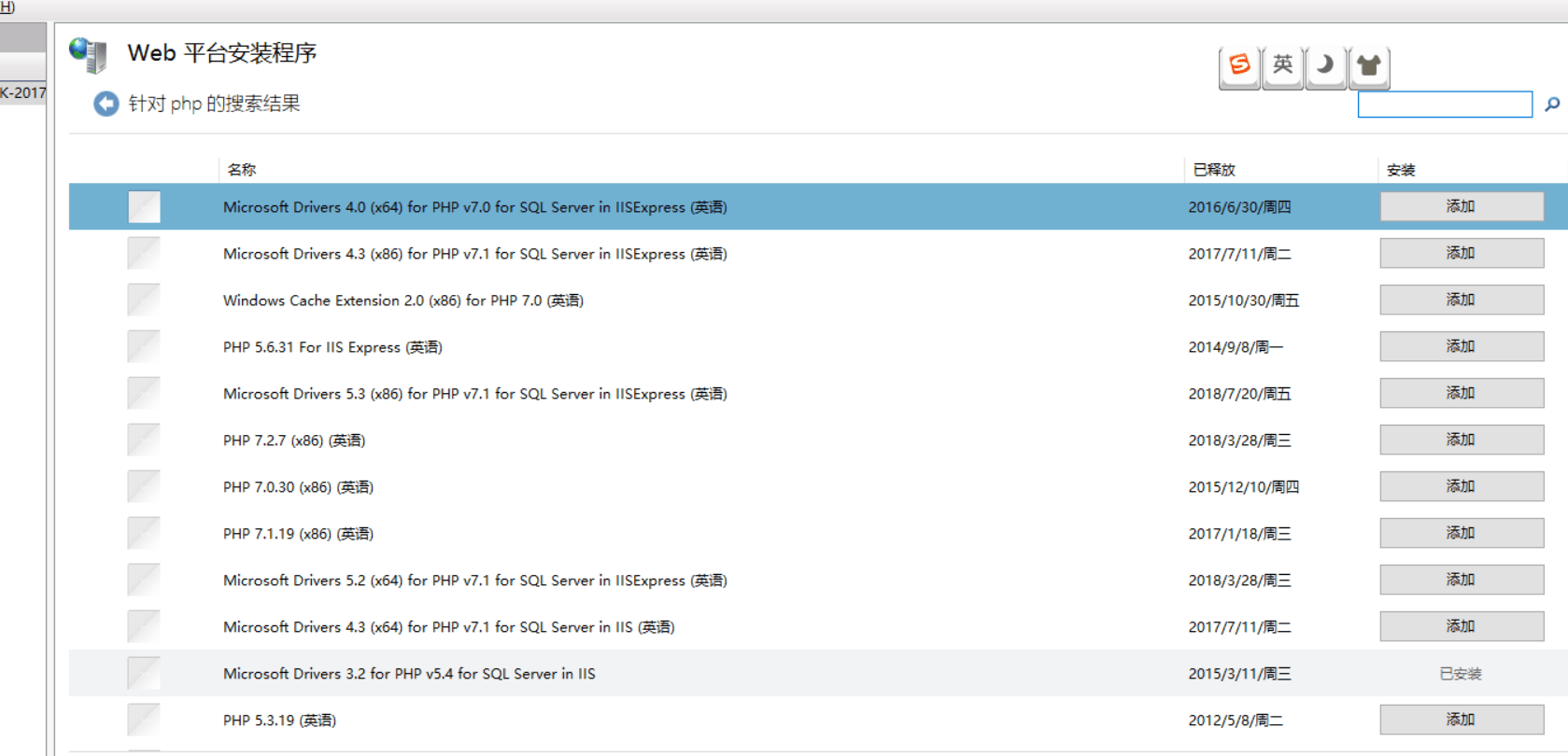Viewport: 1568px width, 756px height.
Task: Click the product icon for Drivers 5.3 (x86)
Action: click(144, 393)
